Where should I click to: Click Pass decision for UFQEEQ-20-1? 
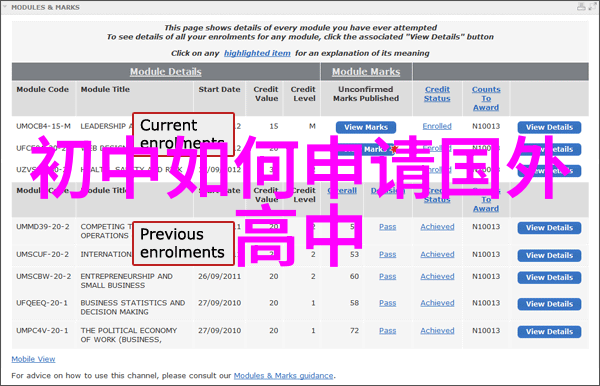click(x=388, y=303)
